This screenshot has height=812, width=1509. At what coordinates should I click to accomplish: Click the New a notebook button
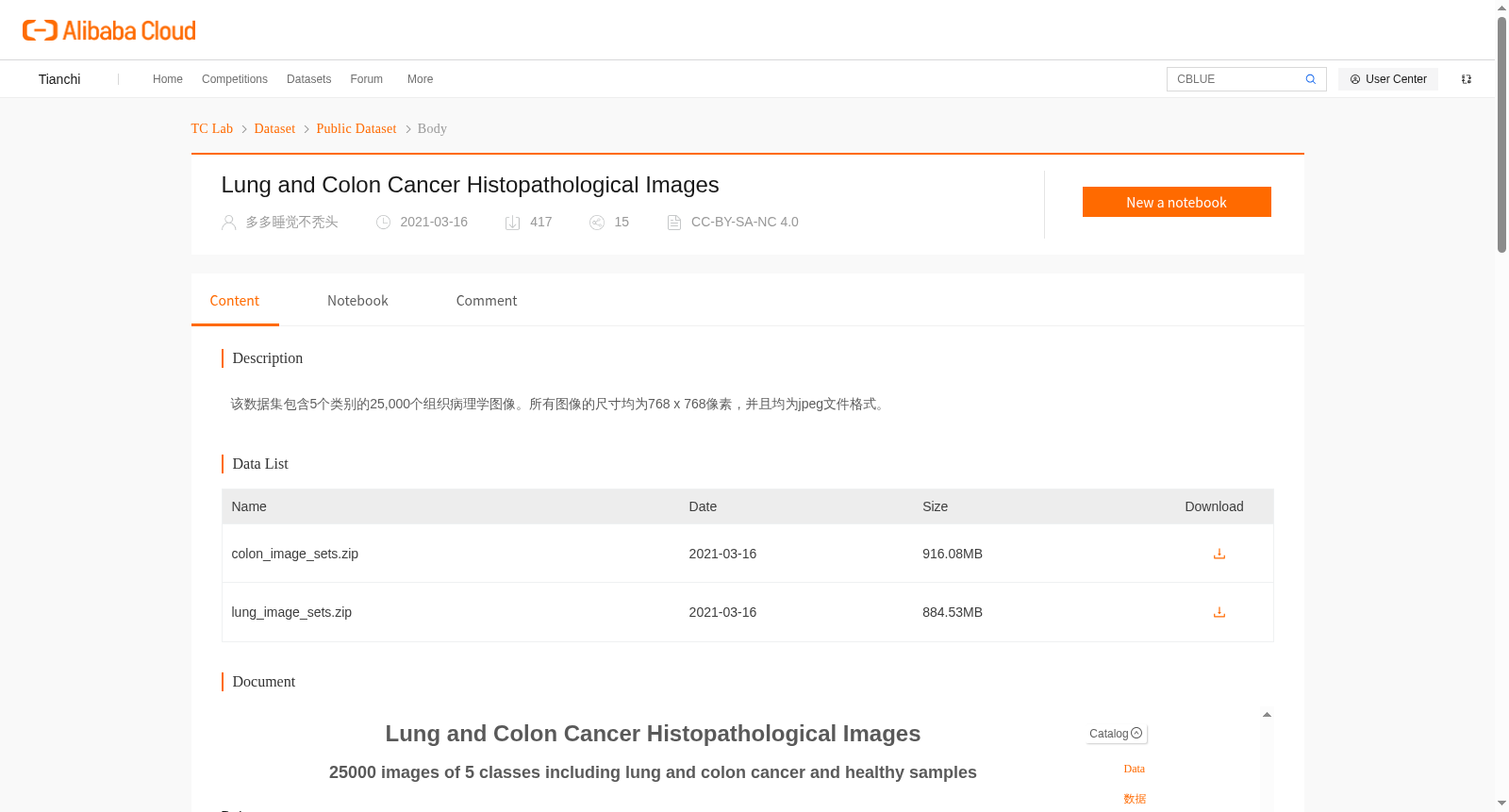point(1177,202)
